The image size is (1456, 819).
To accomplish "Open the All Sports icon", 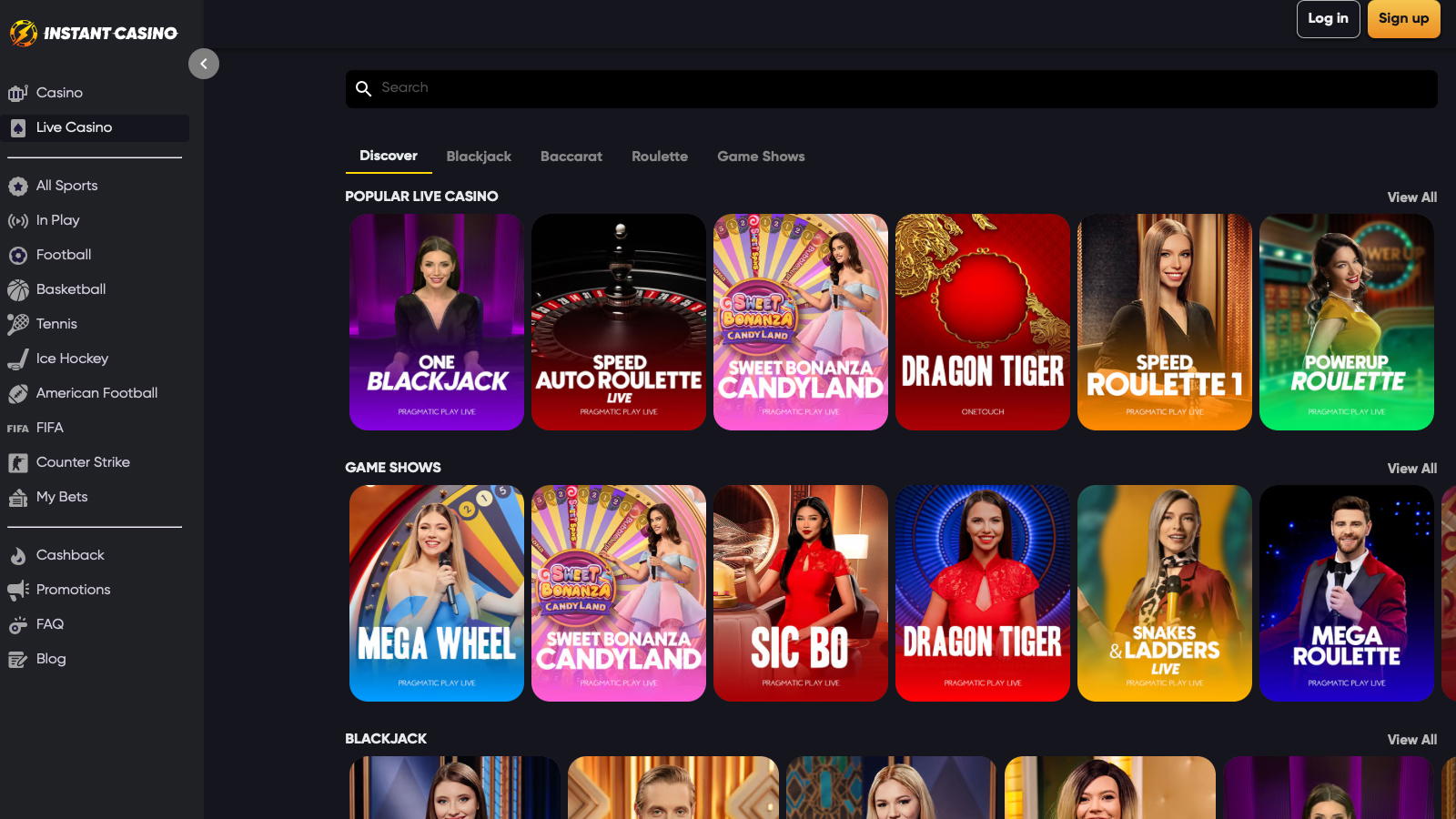I will click(18, 187).
